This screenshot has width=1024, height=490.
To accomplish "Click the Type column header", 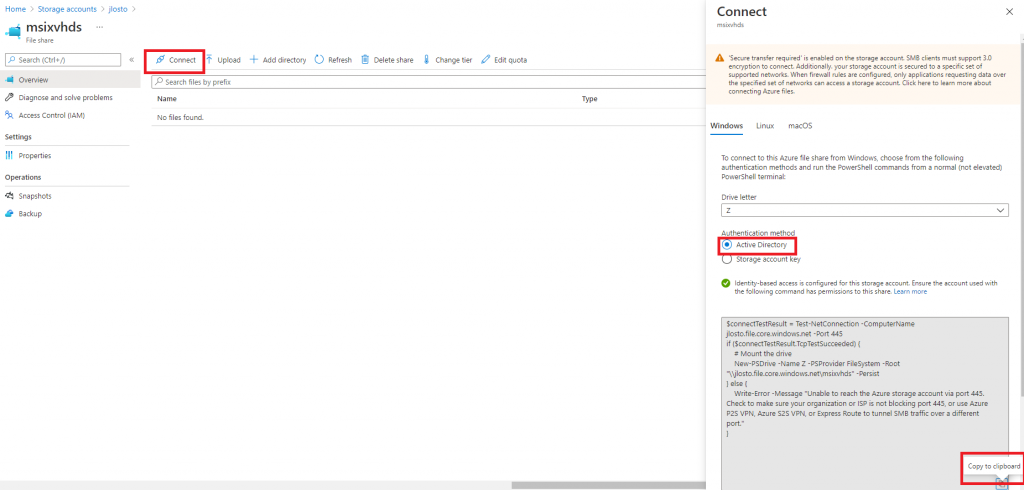I will [x=590, y=99].
